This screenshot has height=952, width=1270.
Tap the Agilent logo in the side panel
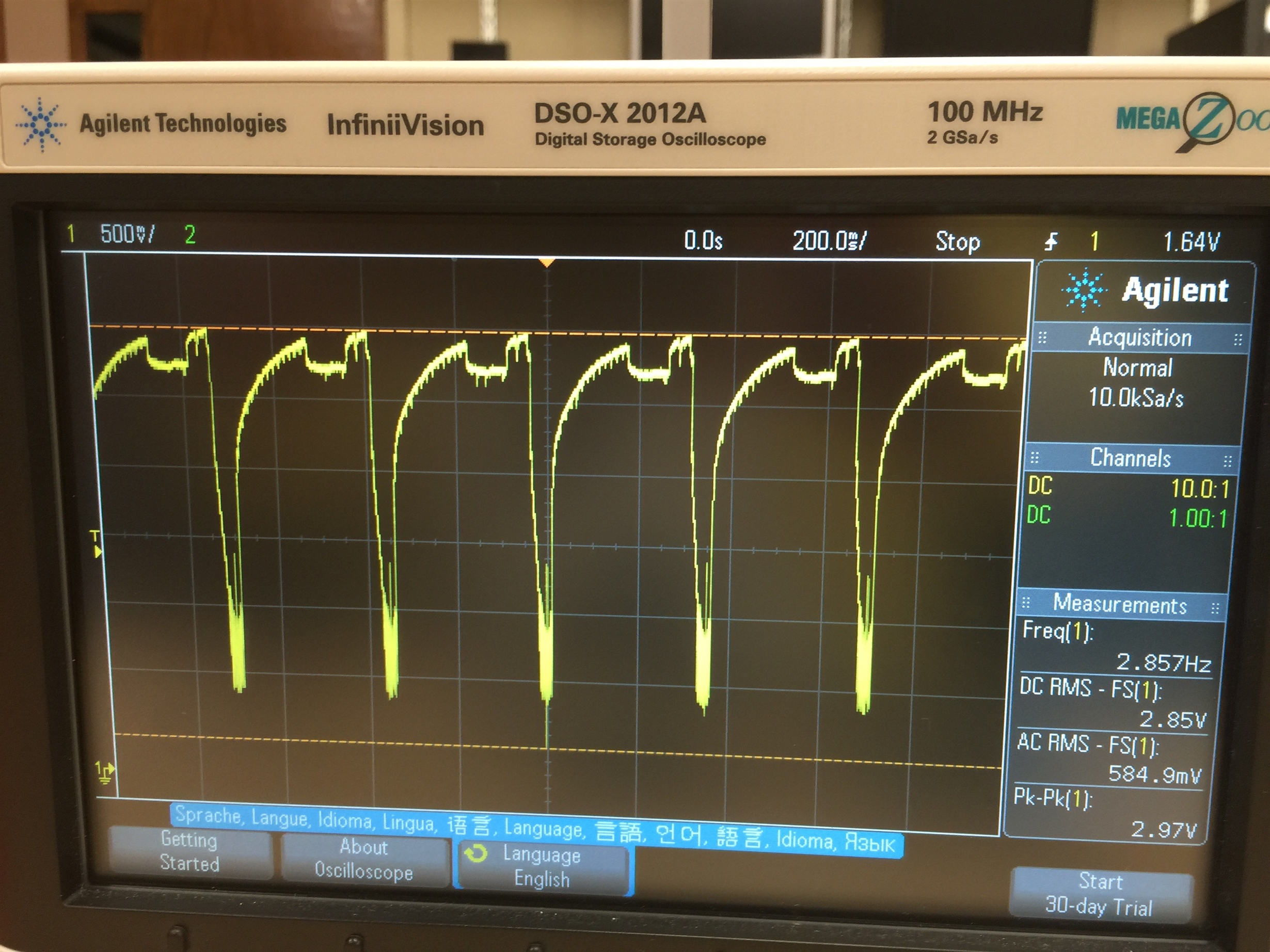pyautogui.click(x=1146, y=290)
